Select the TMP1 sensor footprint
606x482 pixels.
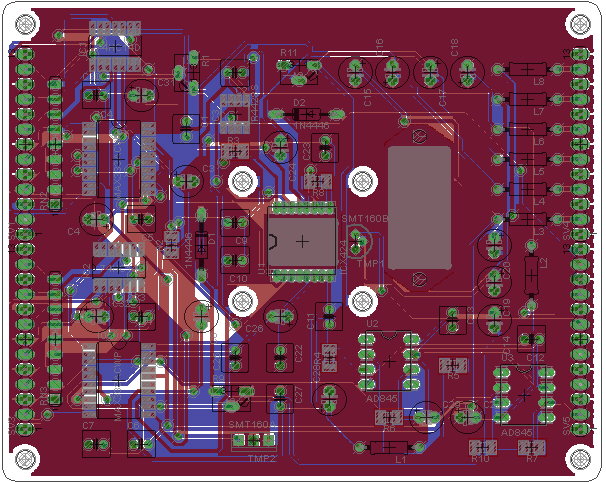358,241
